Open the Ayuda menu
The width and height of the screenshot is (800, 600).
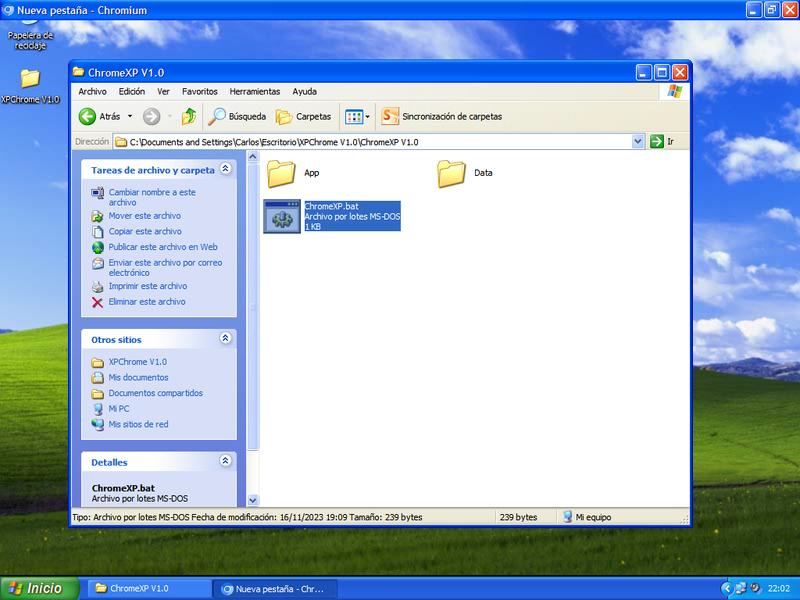tap(305, 91)
